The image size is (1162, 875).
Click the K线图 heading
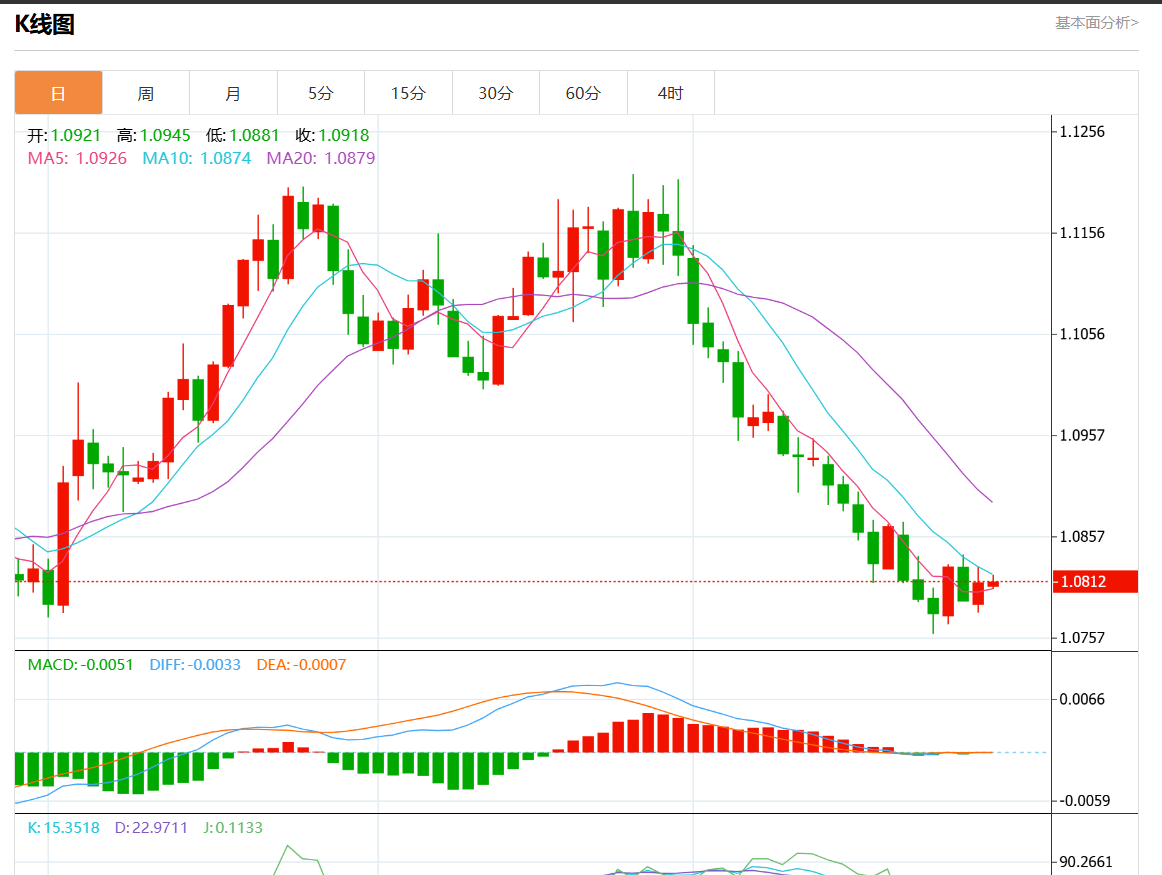pyautogui.click(x=45, y=25)
